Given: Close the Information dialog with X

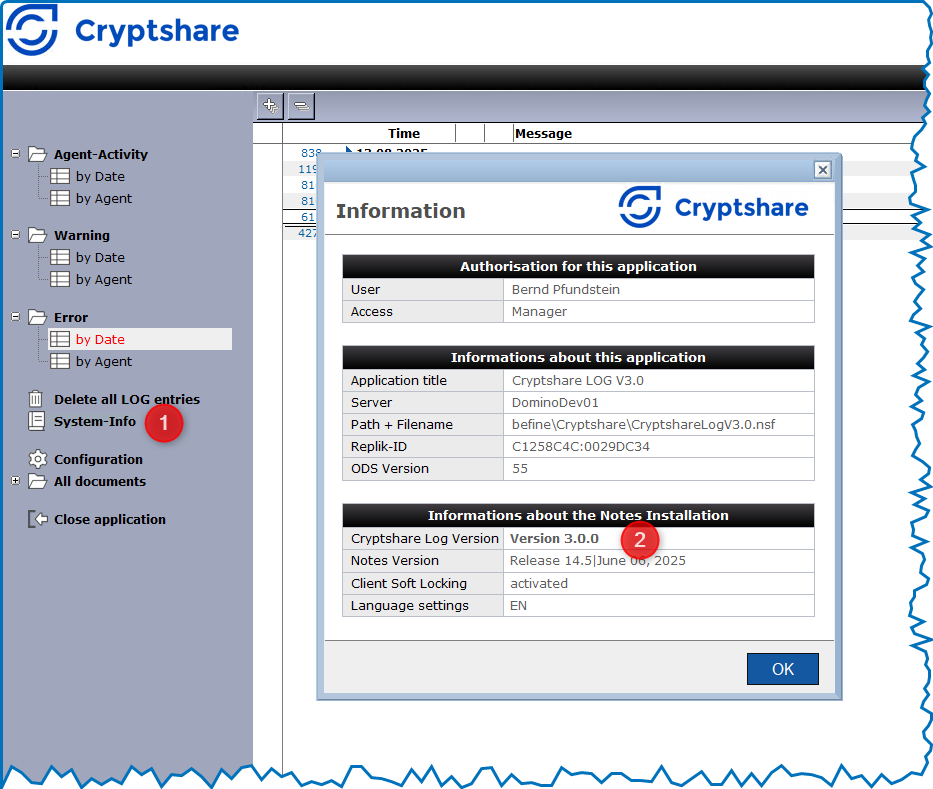Looking at the screenshot, I should 822,170.
